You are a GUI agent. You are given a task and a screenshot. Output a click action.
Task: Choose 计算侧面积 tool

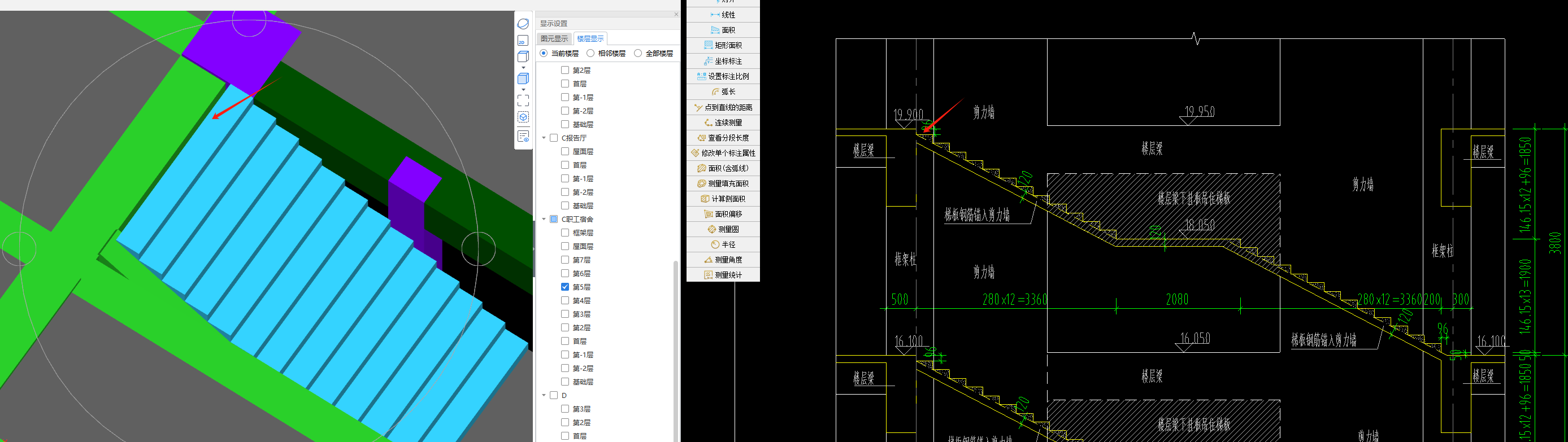(723, 198)
